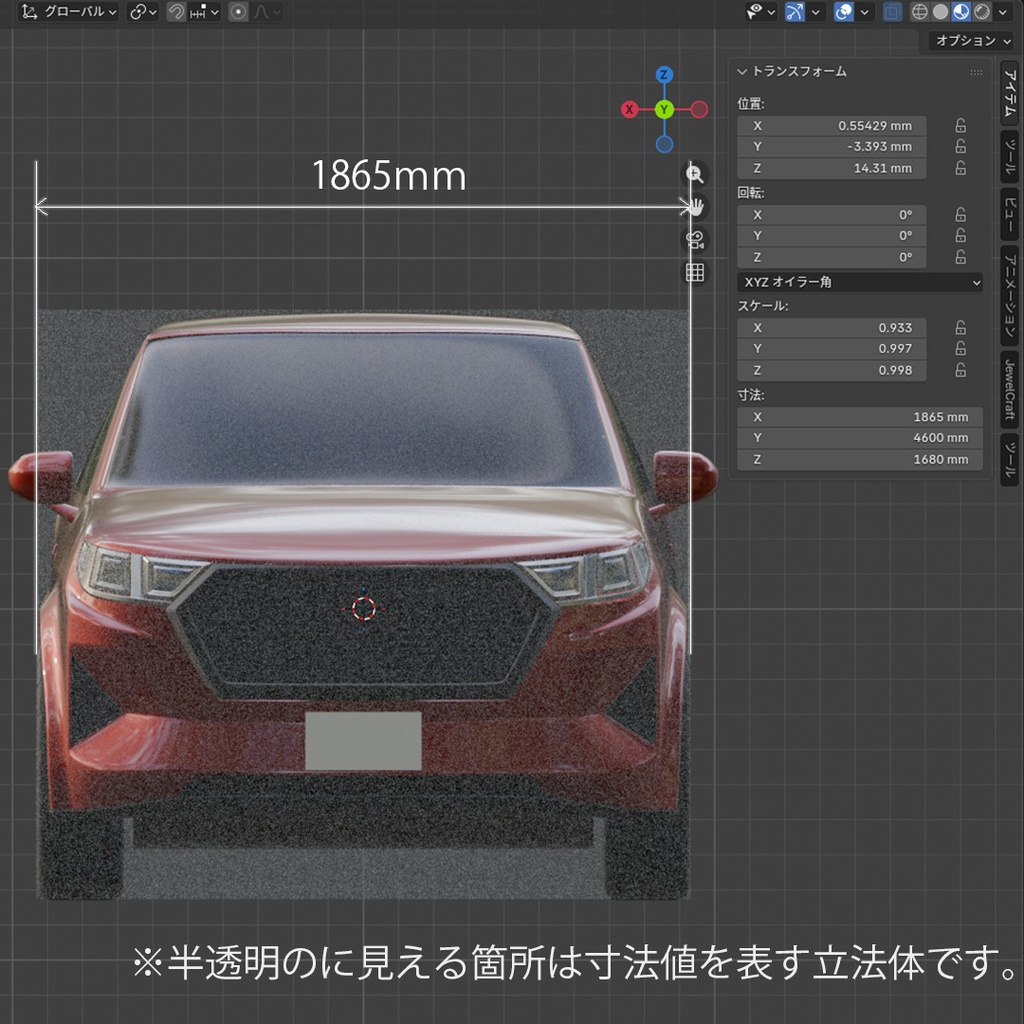Open the gizmo options dropdown arrow

click(816, 12)
